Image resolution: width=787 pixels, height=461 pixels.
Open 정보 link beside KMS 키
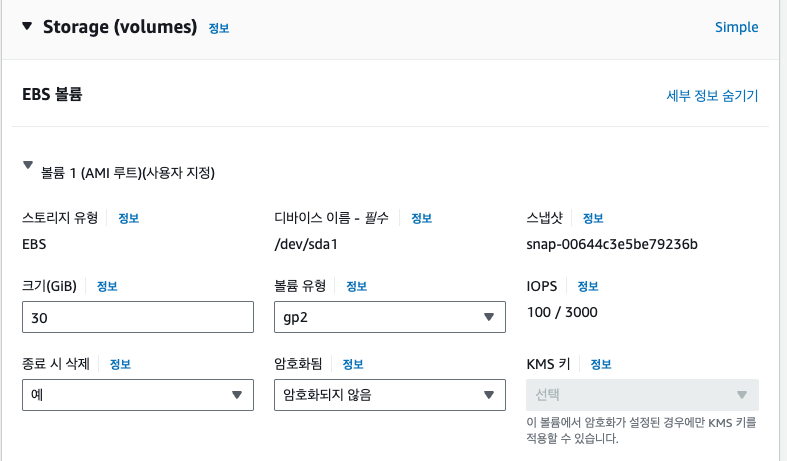pos(601,363)
